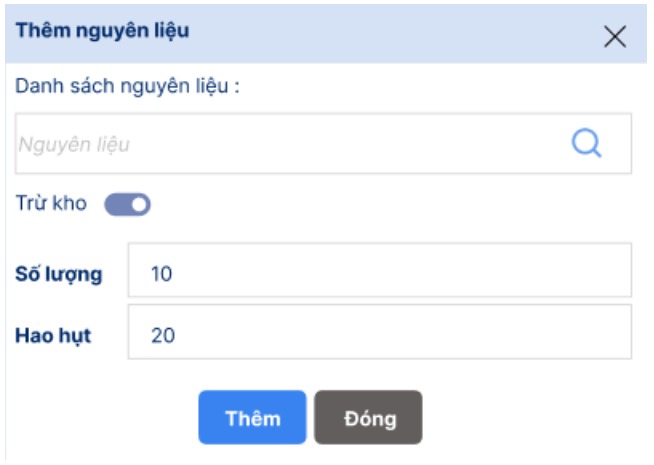The image size is (654, 465).
Task: Close the Thêm nguyên liệu dialog with X
Action: pos(615,37)
